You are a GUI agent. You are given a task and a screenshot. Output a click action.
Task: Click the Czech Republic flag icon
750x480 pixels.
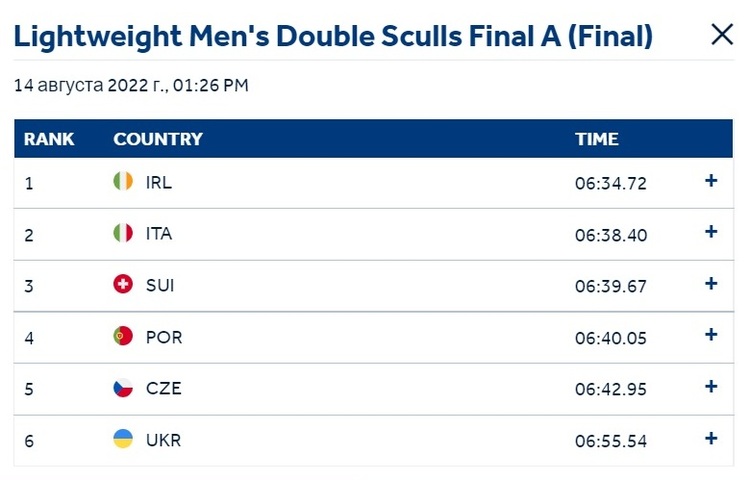(x=123, y=388)
